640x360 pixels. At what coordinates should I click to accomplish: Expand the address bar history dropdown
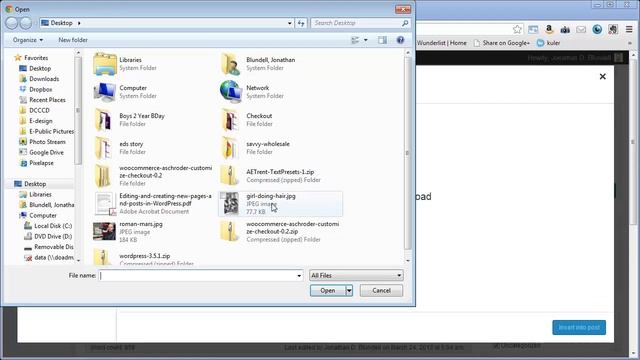tap(290, 23)
